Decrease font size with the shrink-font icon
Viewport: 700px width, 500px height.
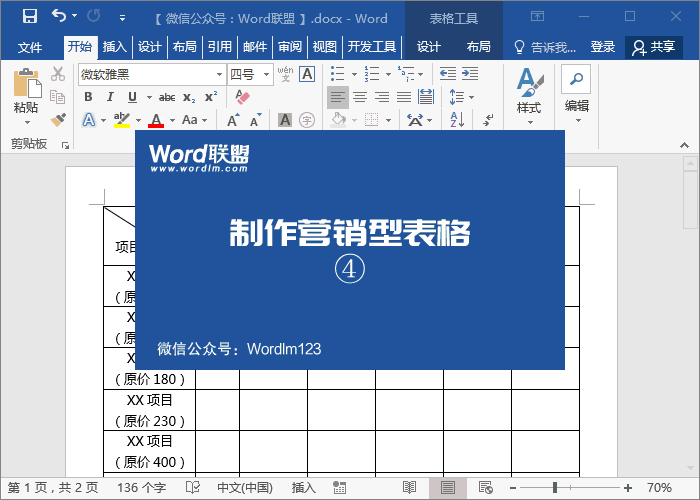pyautogui.click(x=255, y=120)
